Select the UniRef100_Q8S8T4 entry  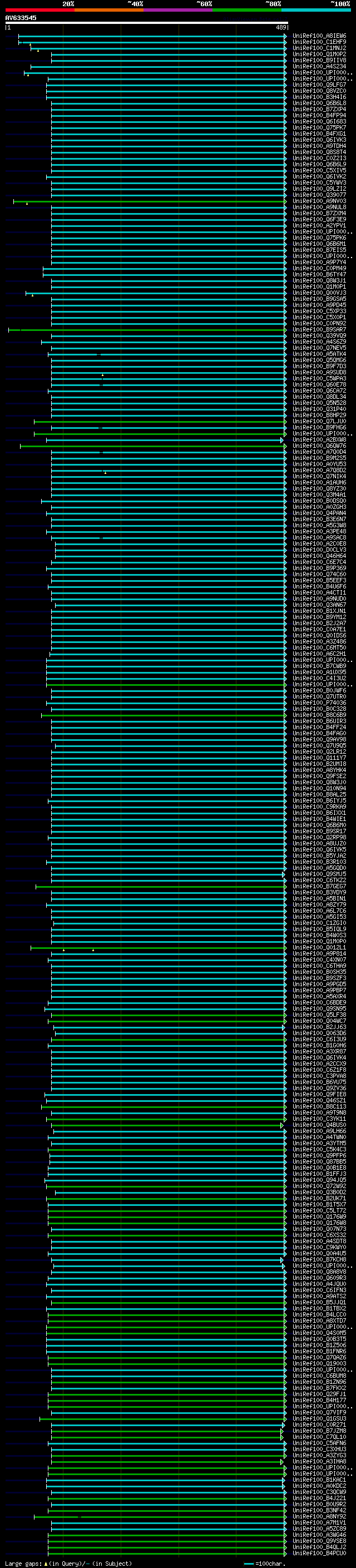point(319,152)
